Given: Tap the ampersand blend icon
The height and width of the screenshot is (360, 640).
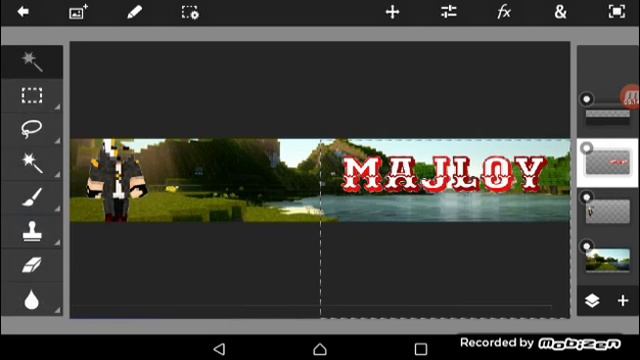Looking at the screenshot, I should 560,12.
